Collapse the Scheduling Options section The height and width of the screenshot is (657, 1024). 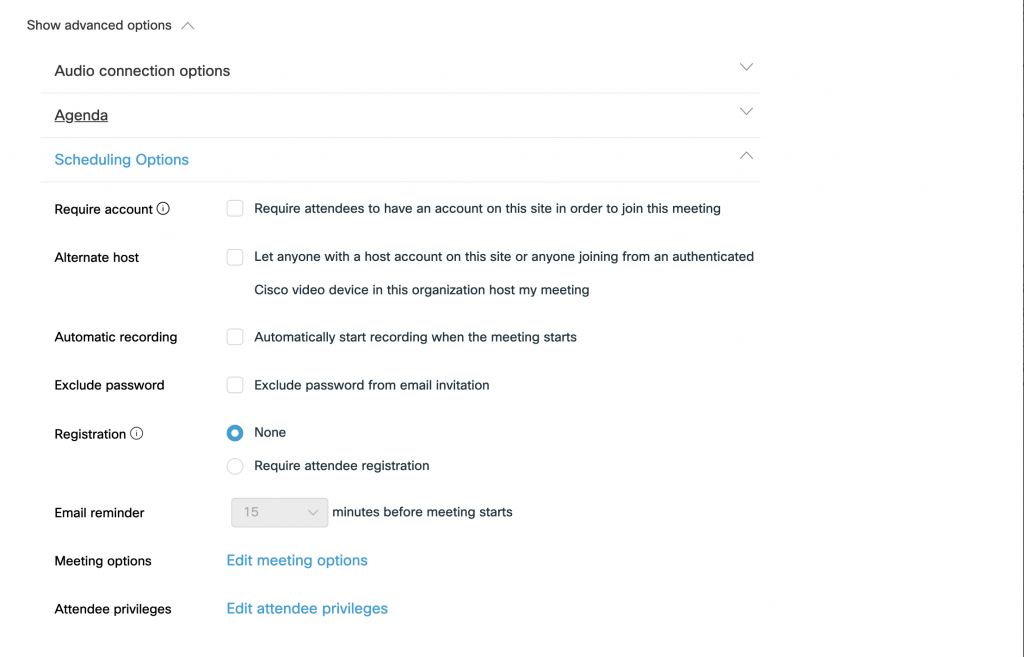click(746, 156)
